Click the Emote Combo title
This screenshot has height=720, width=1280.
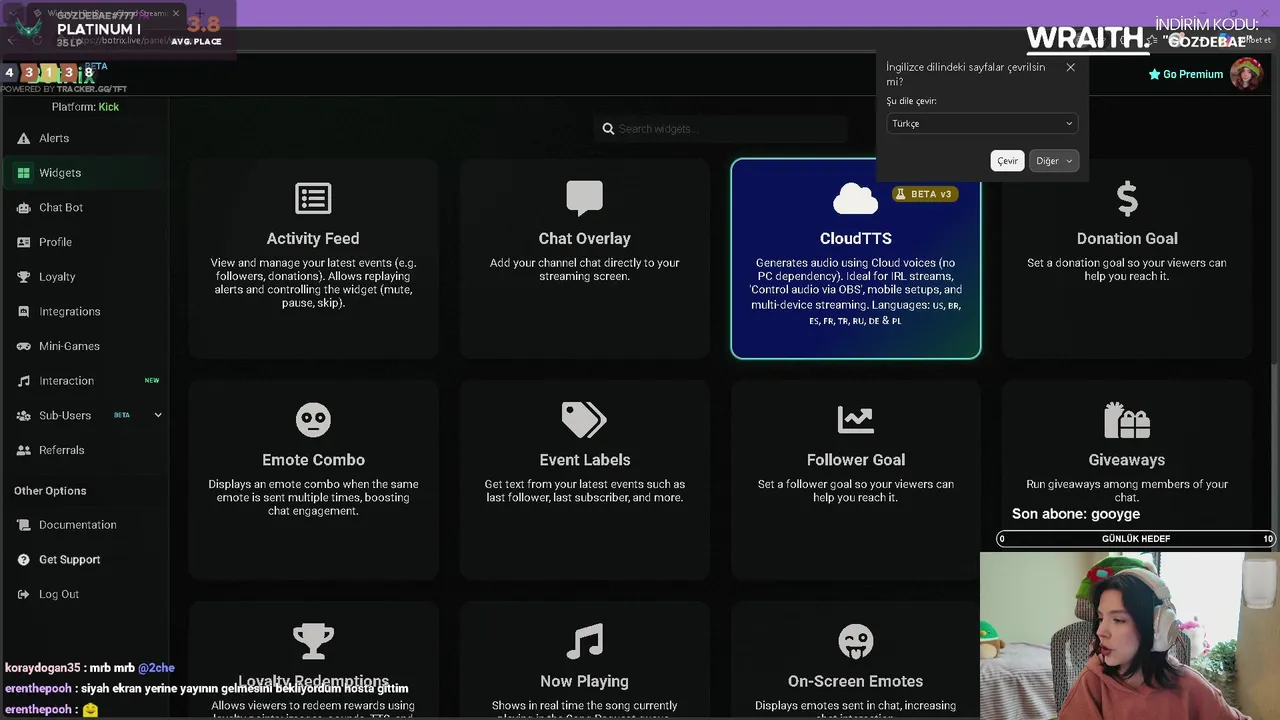point(313,460)
